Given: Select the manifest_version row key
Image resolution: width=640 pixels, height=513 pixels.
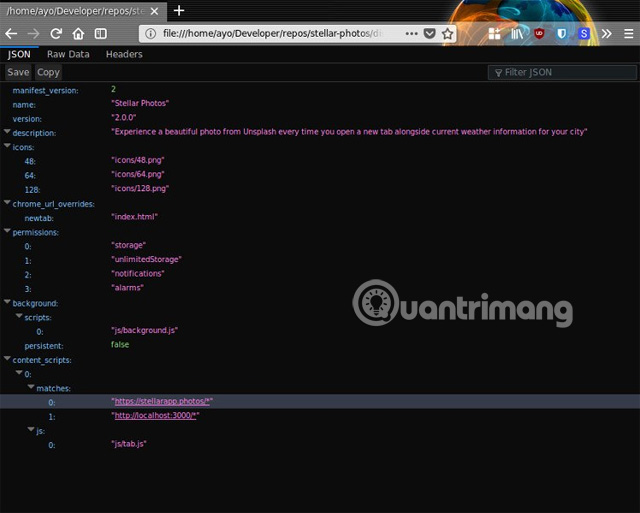Looking at the screenshot, I should (x=45, y=91).
